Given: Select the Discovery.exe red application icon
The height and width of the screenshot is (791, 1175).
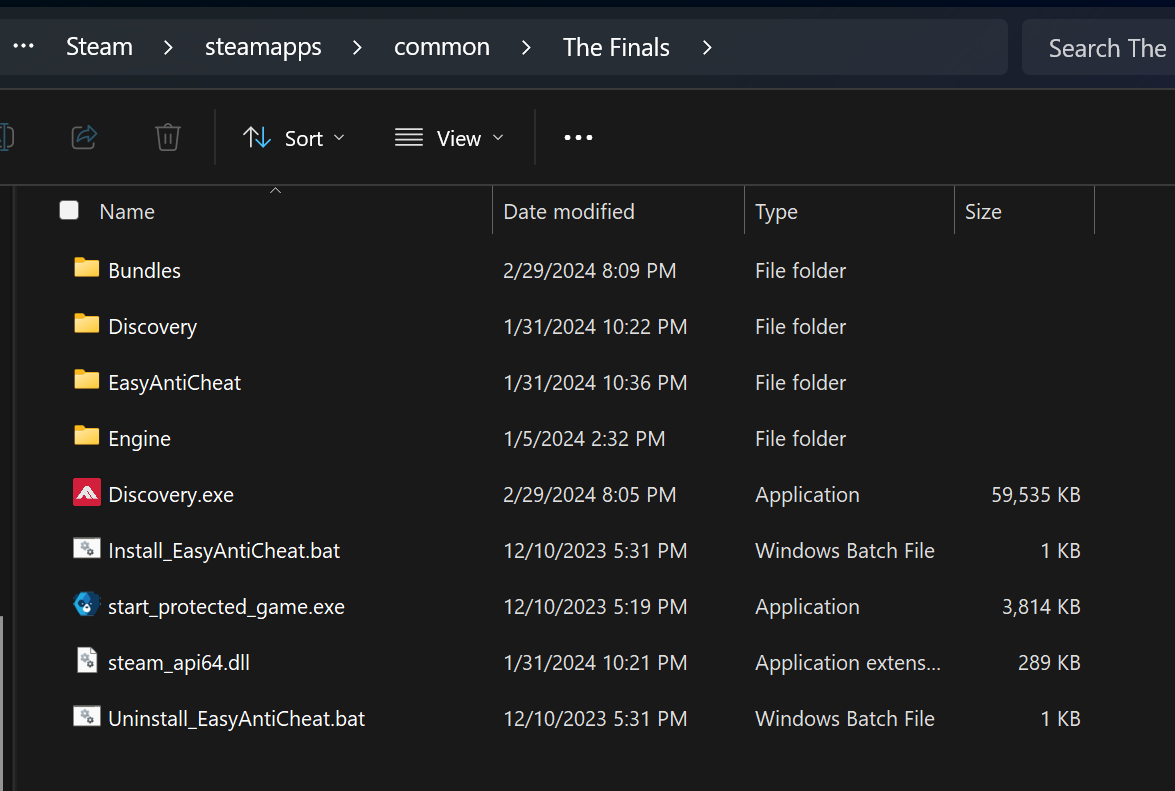Looking at the screenshot, I should pyautogui.click(x=87, y=492).
